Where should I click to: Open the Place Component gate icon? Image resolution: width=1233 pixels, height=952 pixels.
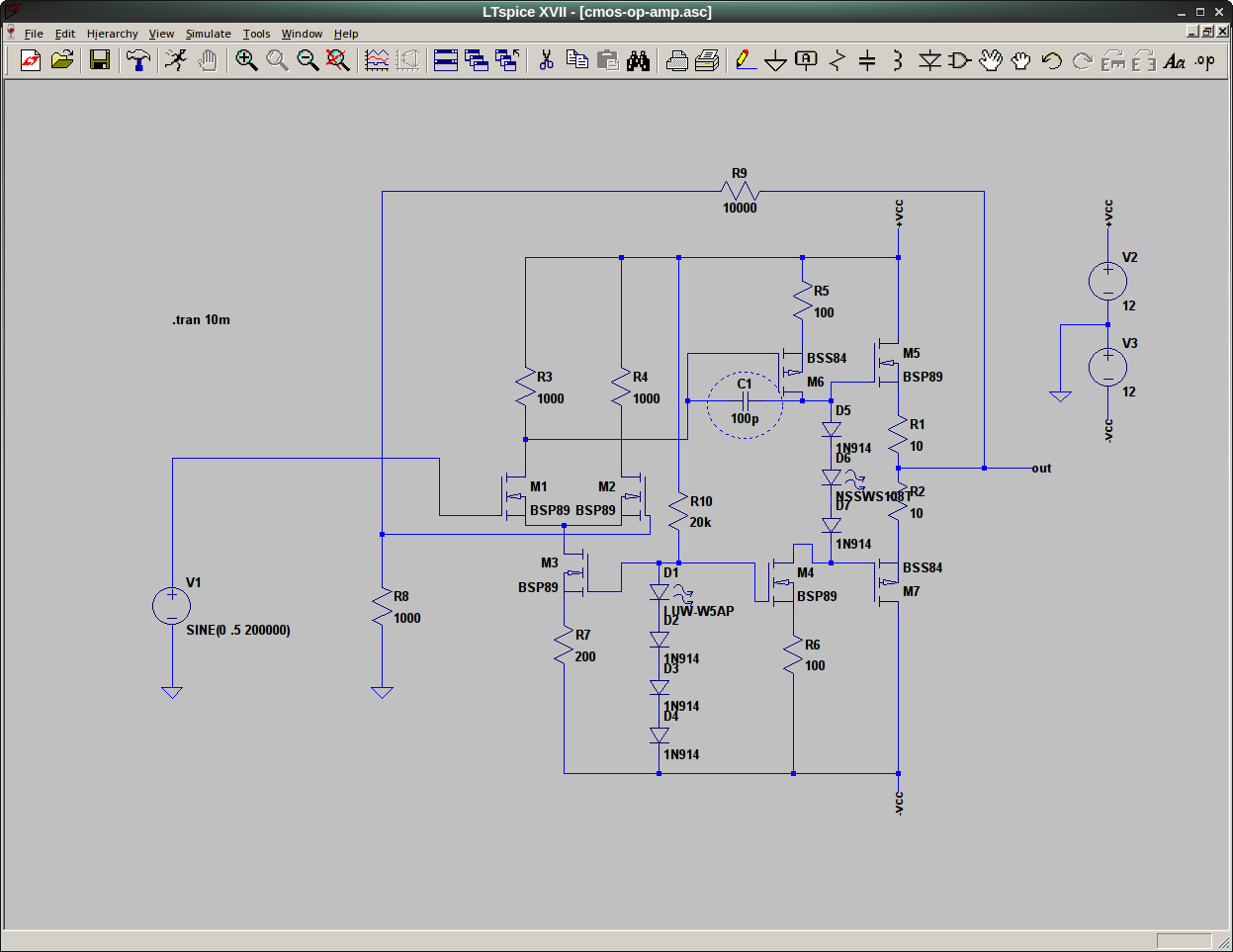click(960, 60)
